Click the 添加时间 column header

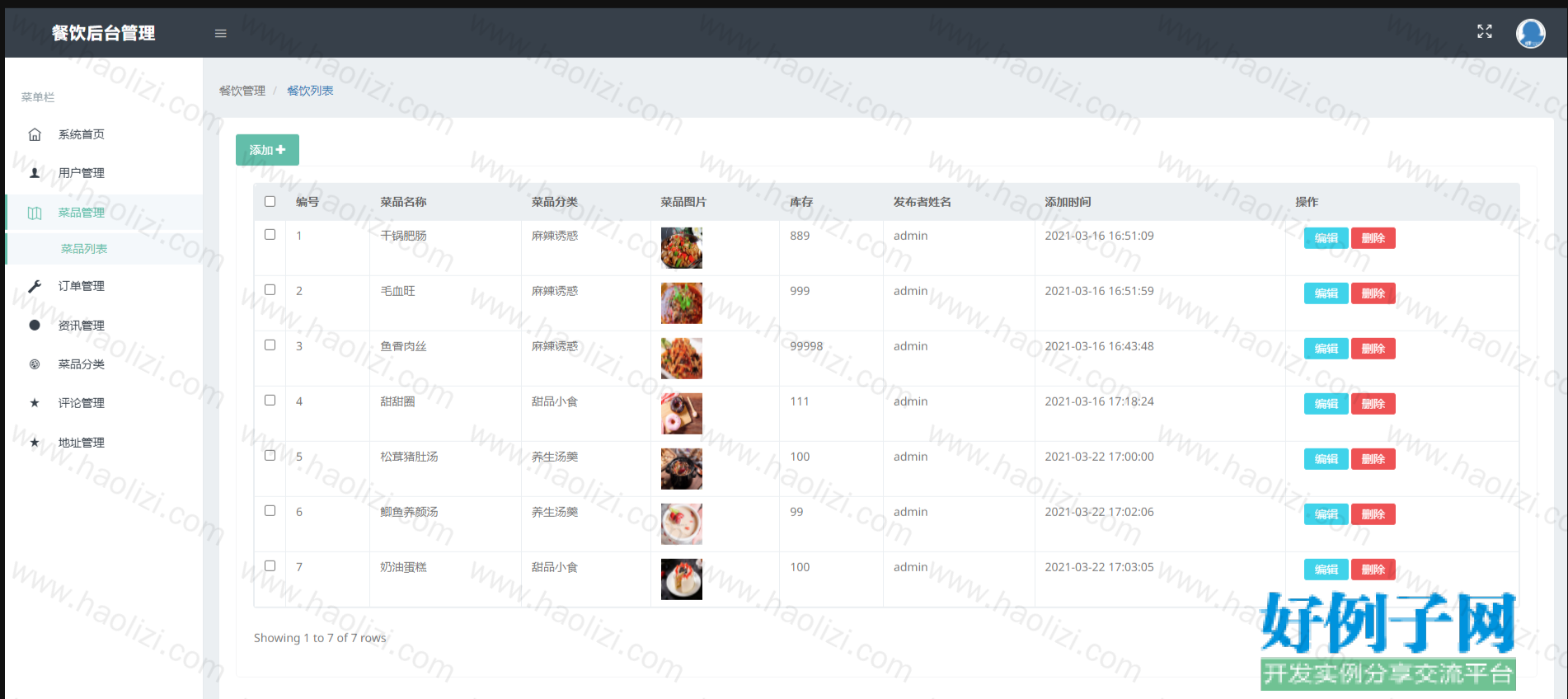pos(1068,202)
